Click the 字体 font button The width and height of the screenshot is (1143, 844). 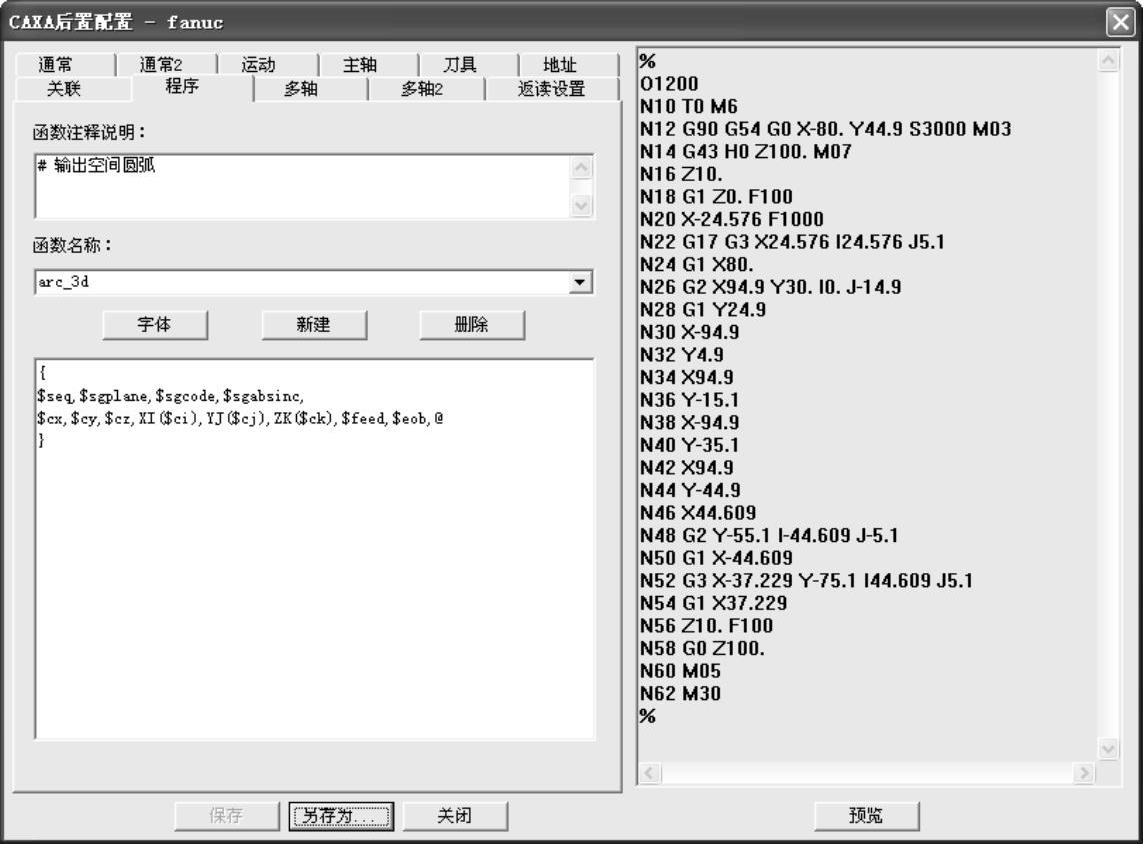click(x=155, y=325)
